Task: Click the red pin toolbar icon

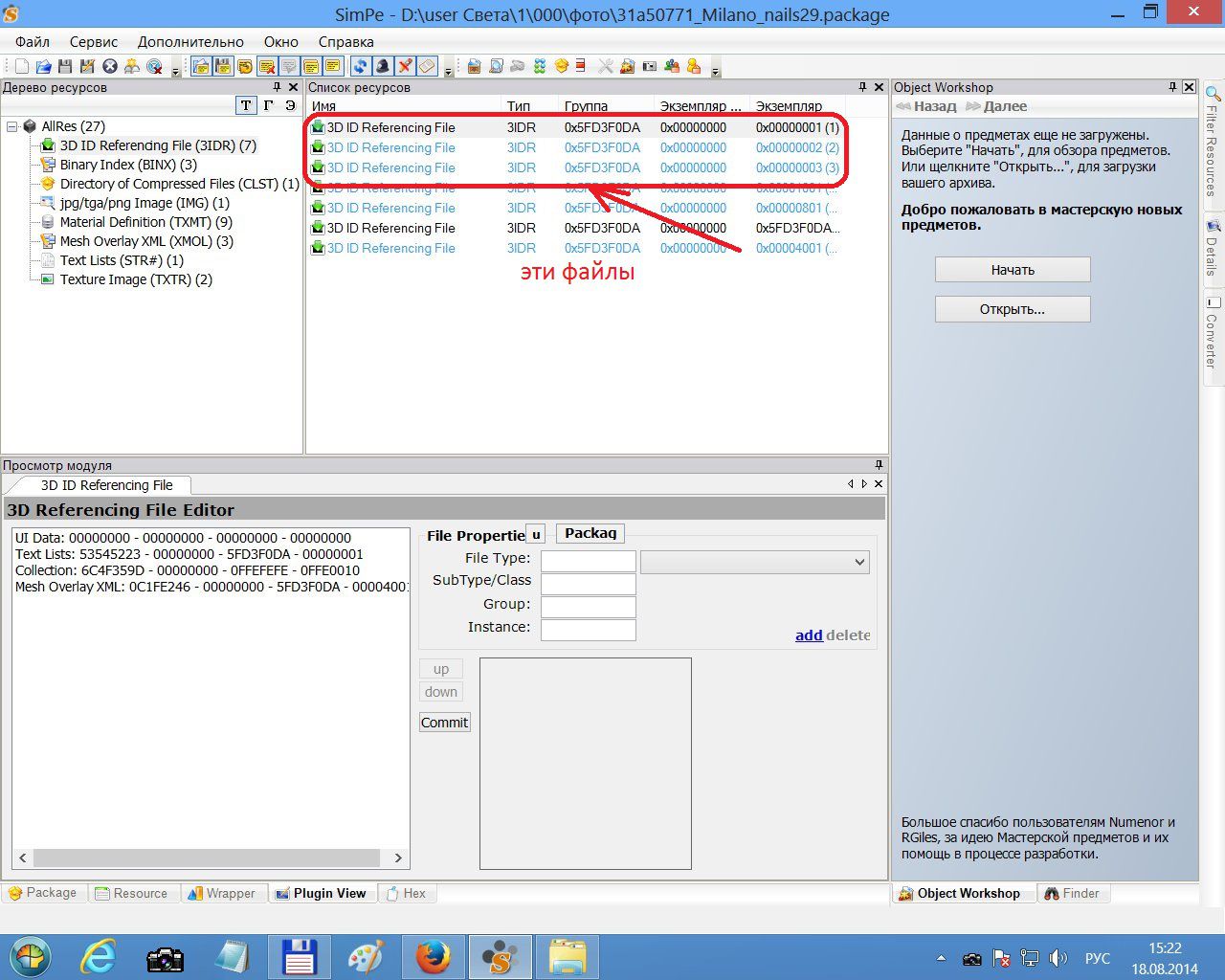Action: coord(405,66)
